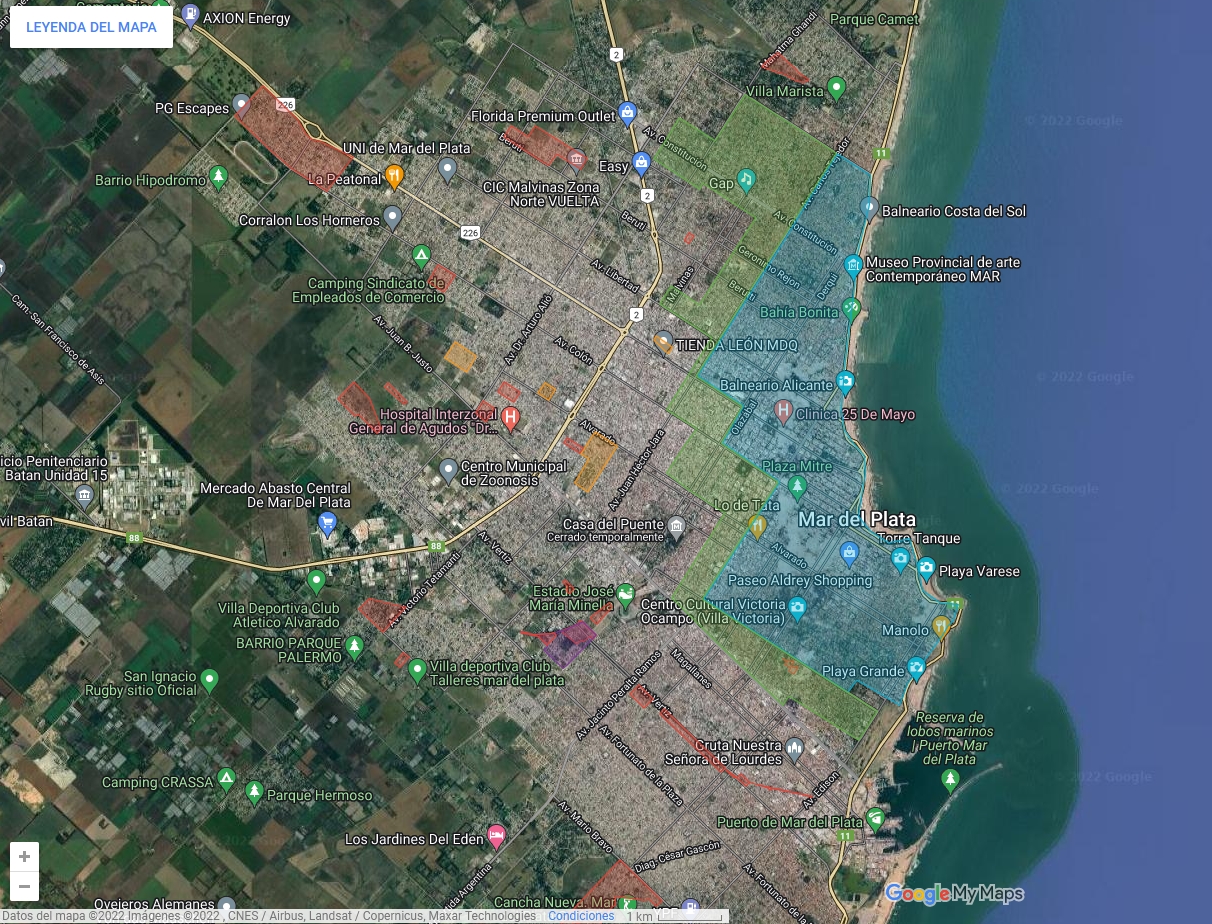Select the Playa Varese camera marker
Screen dimensions: 1212x924
pos(926,570)
